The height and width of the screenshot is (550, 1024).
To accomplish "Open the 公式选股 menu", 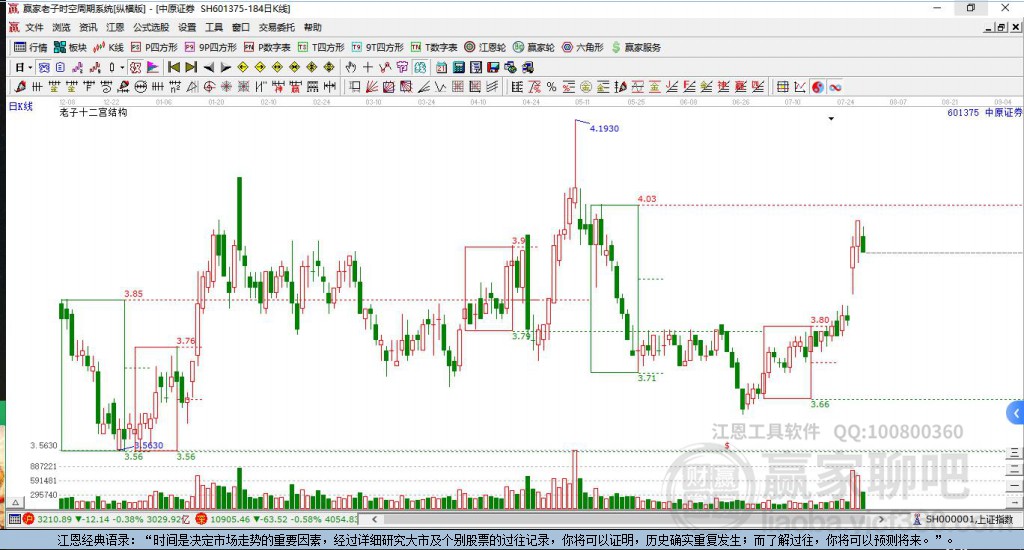I will pyautogui.click(x=151, y=27).
